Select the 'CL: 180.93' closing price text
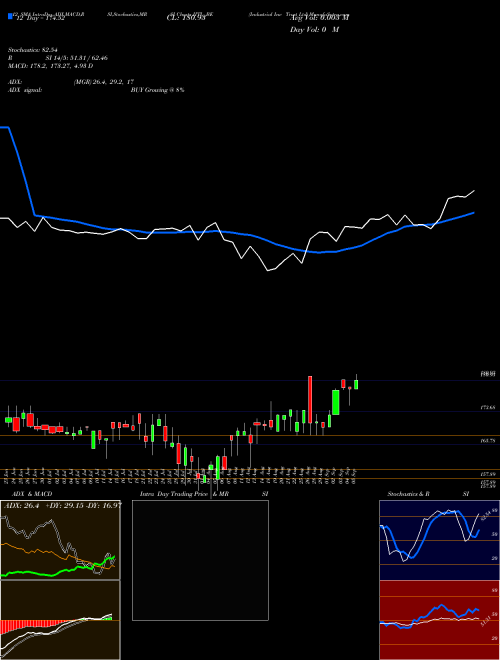Viewport: 500px width, 660px height. 186,18
